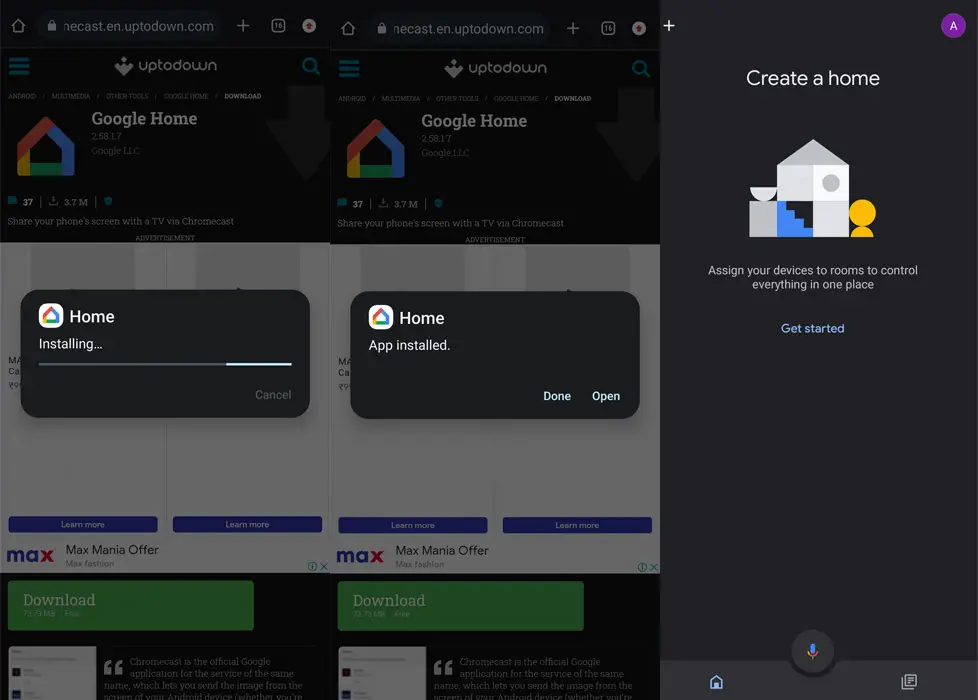Click the green Download button in the left screenshot
The width and height of the screenshot is (978, 700).
131,605
